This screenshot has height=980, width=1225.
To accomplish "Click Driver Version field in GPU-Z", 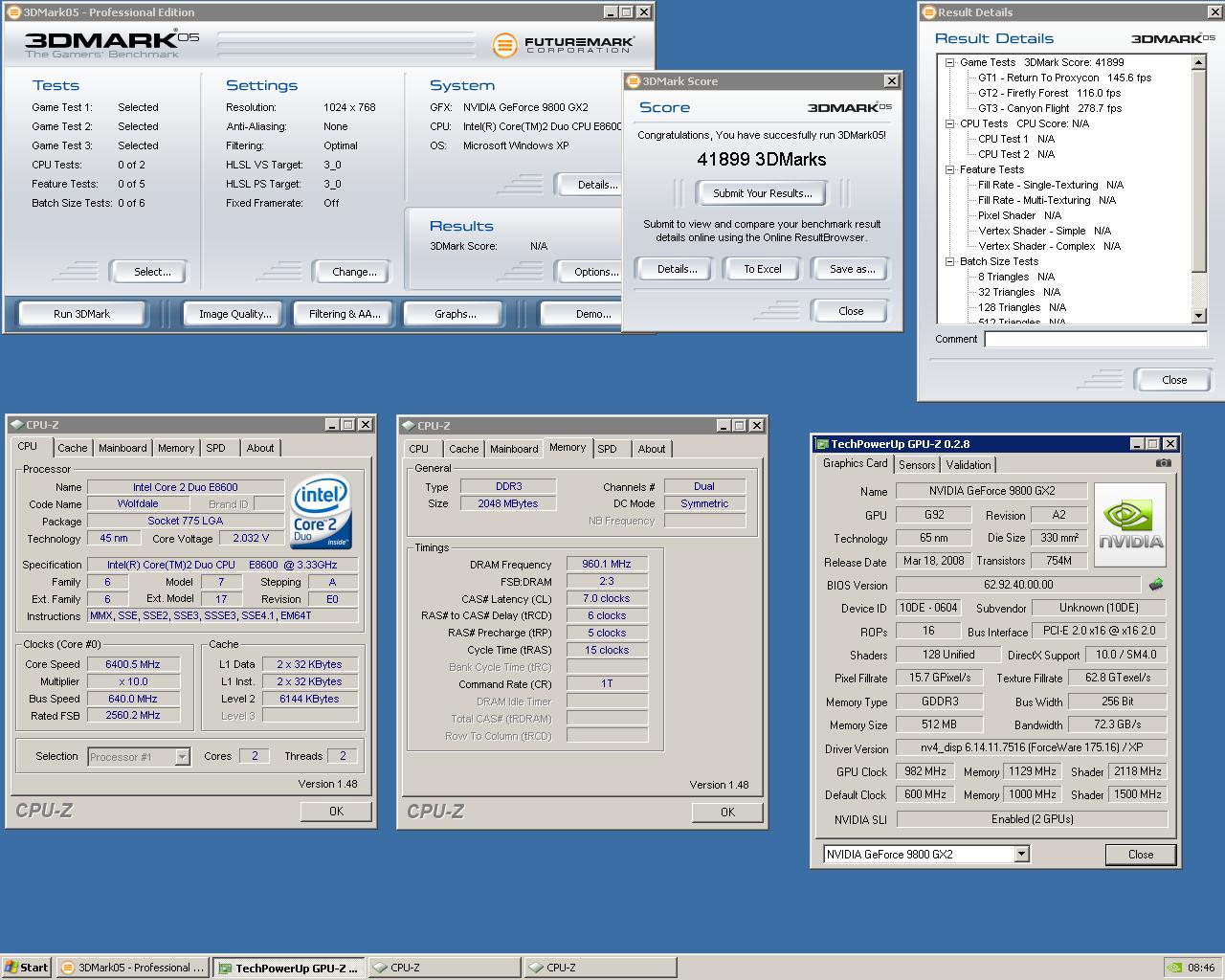I will pos(1032,747).
